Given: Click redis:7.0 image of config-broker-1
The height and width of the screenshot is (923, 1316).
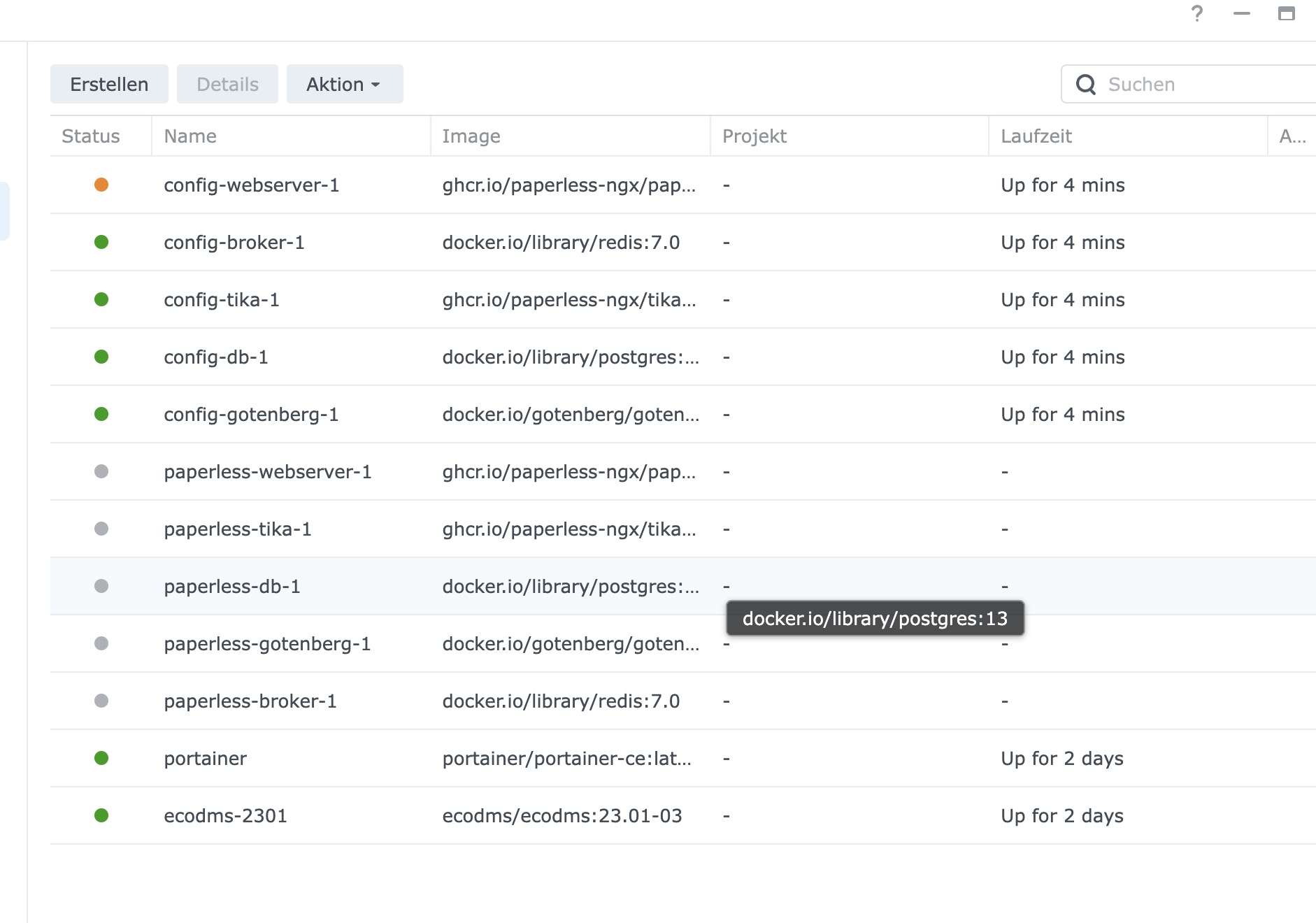Looking at the screenshot, I should click(561, 243).
